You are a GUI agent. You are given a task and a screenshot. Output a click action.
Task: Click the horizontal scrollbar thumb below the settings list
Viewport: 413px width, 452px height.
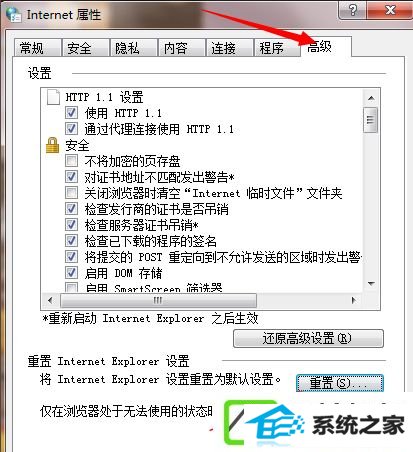[x=158, y=300]
